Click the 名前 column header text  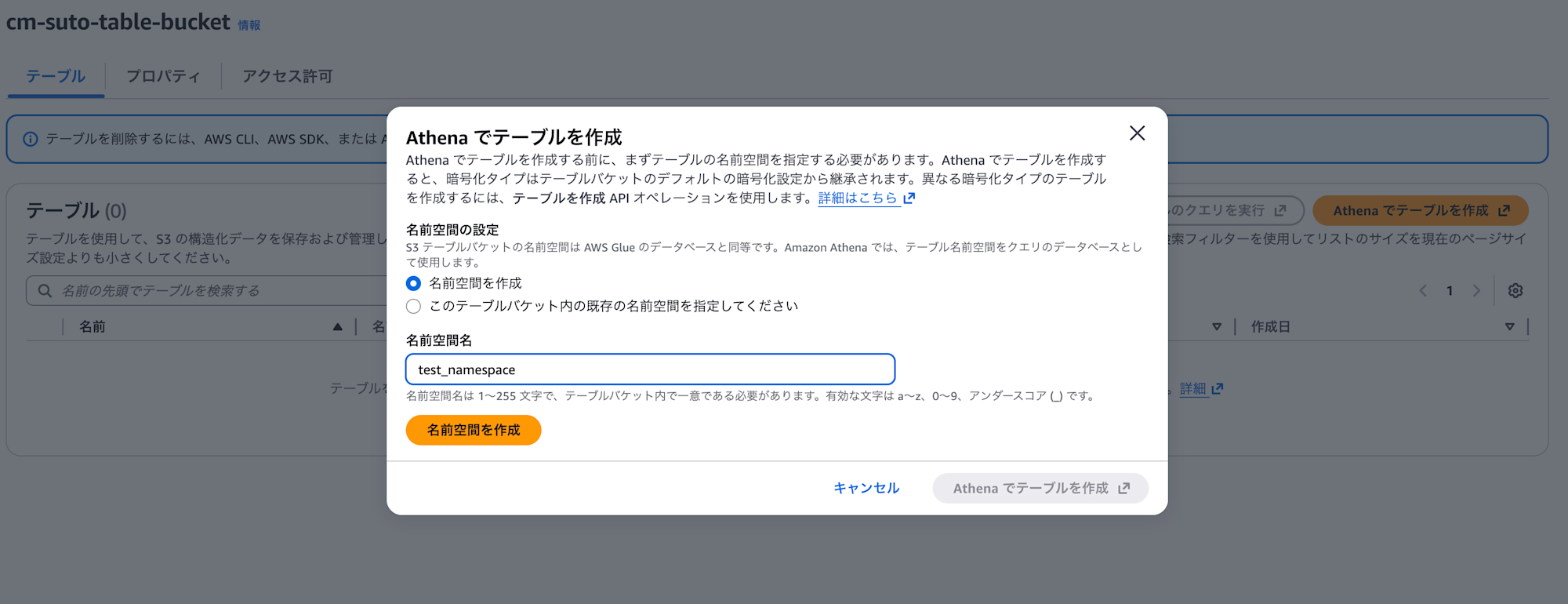pyautogui.click(x=93, y=326)
